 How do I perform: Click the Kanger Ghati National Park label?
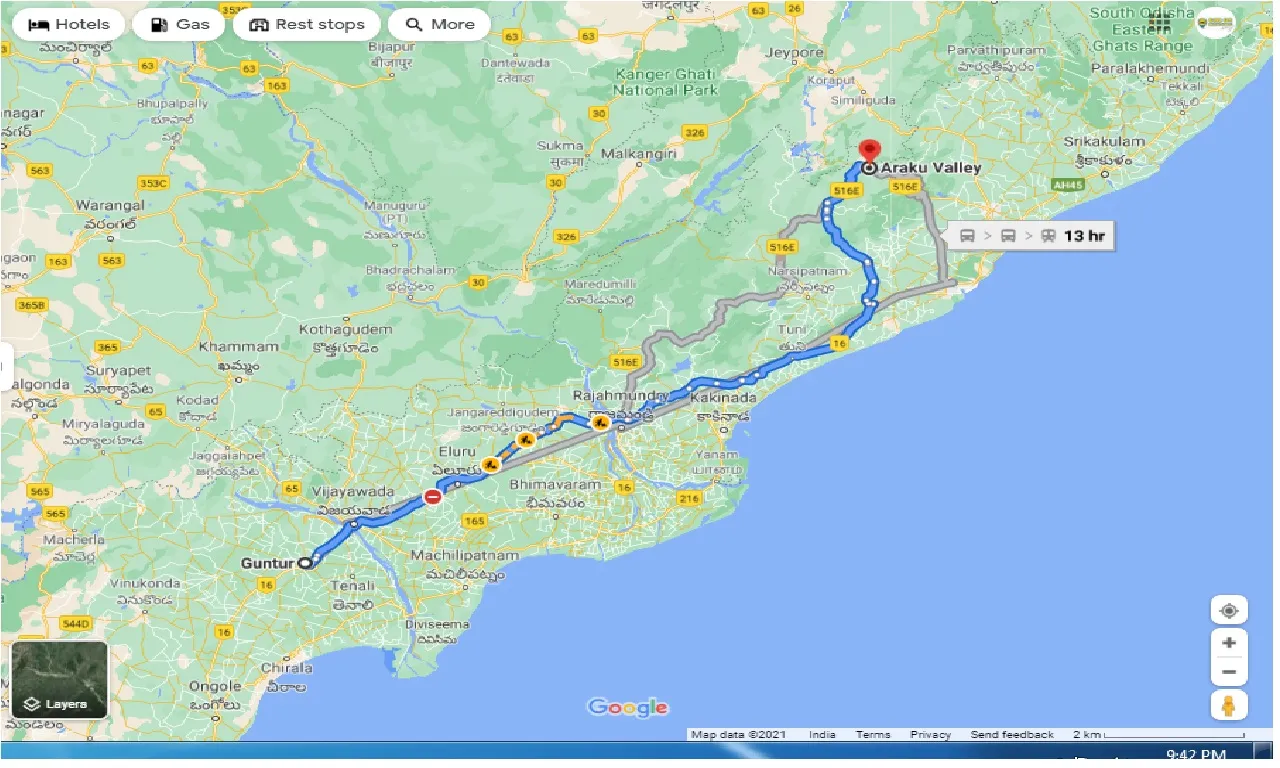[x=665, y=82]
